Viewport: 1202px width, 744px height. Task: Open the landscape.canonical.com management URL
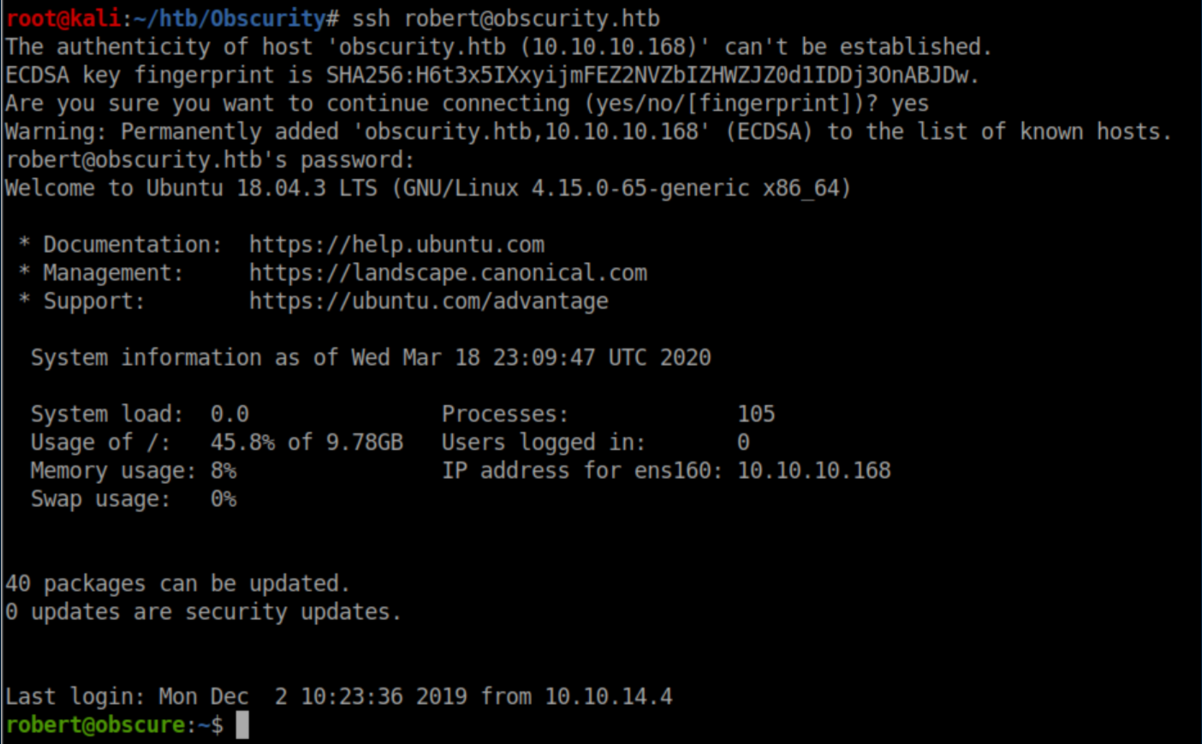tap(448, 273)
